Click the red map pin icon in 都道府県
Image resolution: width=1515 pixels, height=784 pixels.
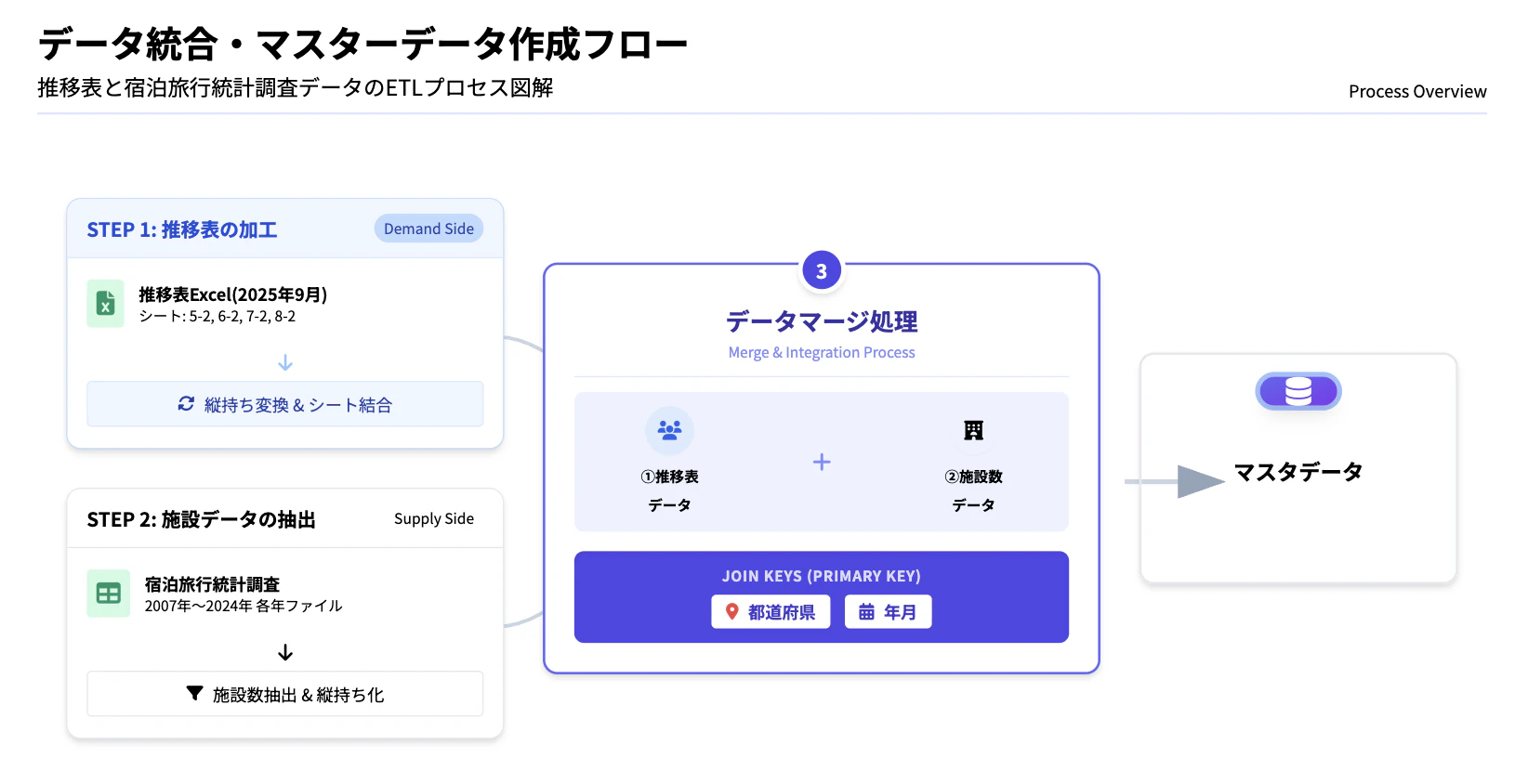[x=731, y=612]
